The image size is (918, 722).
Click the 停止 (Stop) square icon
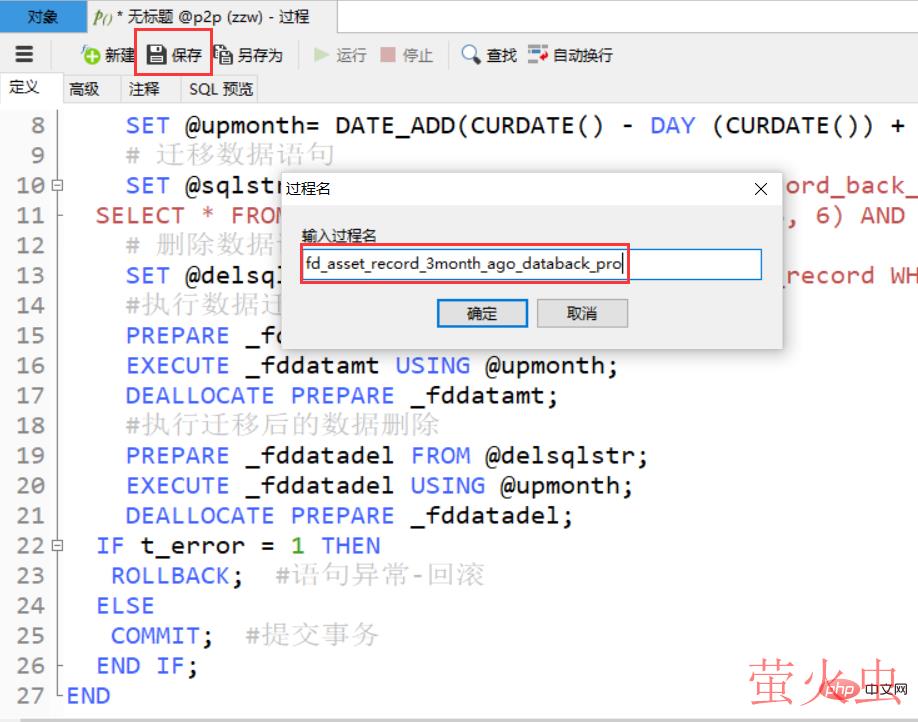pyautogui.click(x=388, y=54)
